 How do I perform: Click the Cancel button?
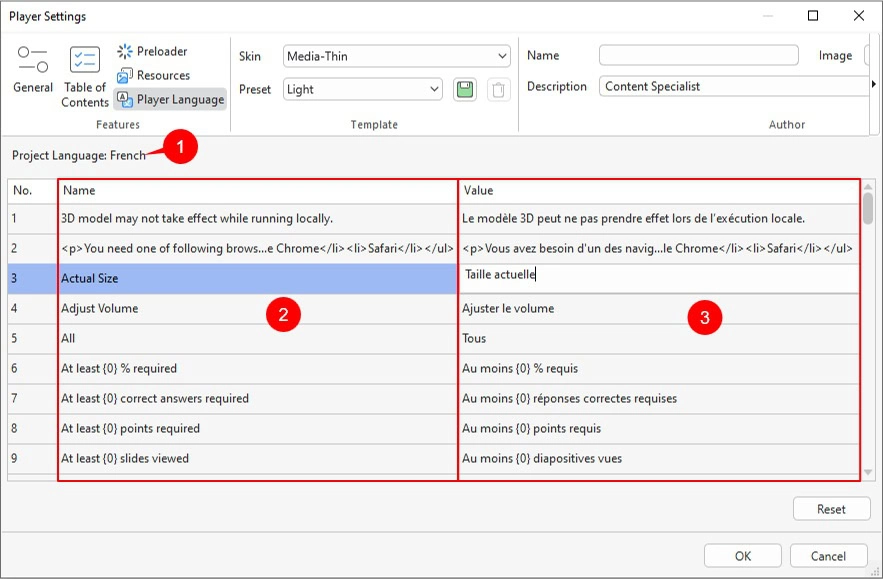pyautogui.click(x=828, y=556)
